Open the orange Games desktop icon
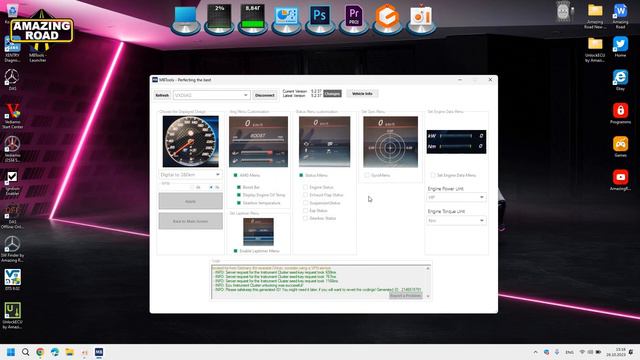The width and height of the screenshot is (640, 360). point(620,147)
